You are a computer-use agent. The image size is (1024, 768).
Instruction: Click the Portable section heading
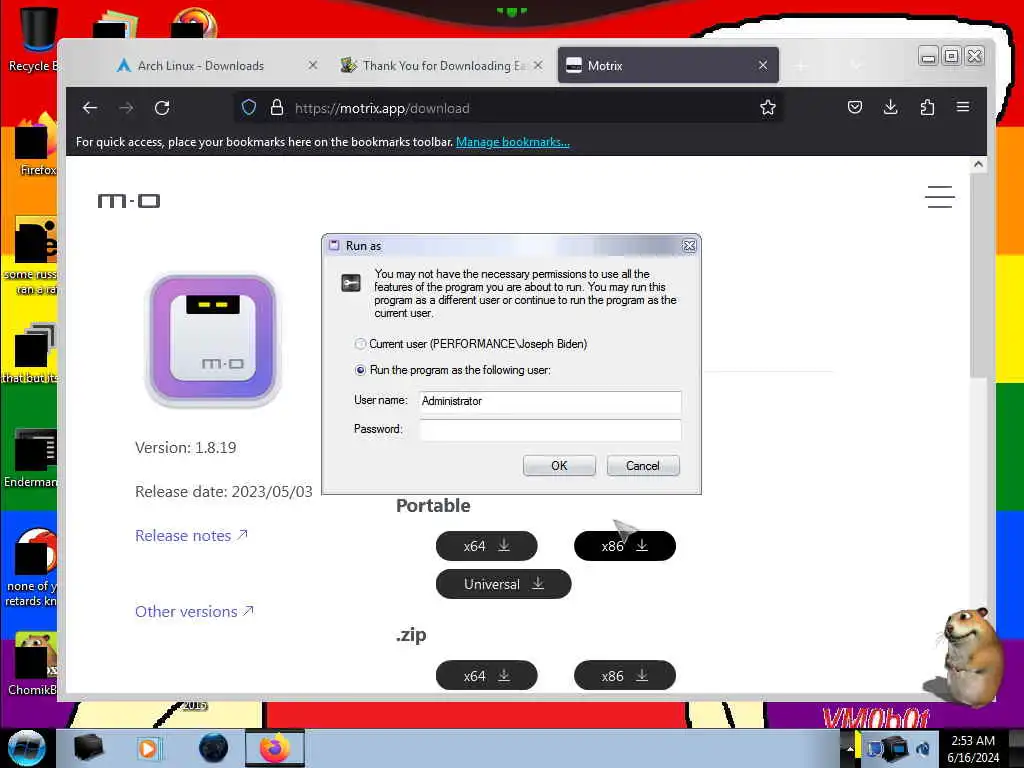[x=433, y=505]
